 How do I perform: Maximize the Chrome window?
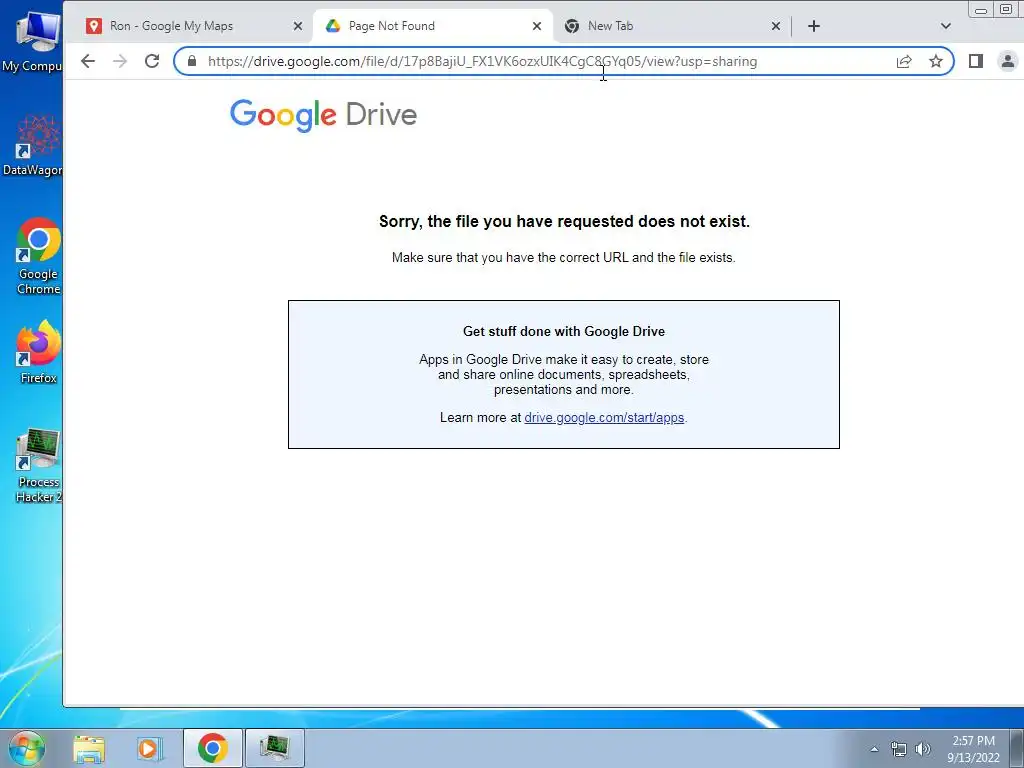[x=1006, y=10]
